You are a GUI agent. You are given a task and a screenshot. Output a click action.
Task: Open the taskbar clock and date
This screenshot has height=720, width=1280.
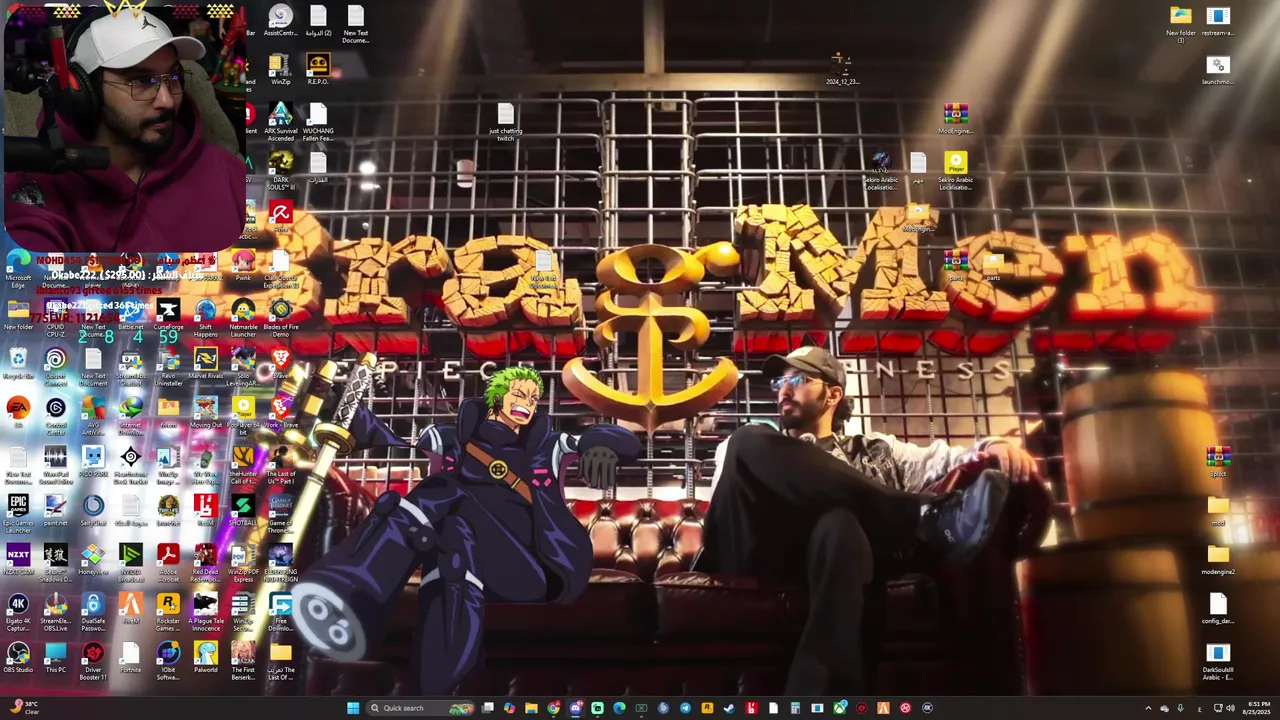point(1258,708)
